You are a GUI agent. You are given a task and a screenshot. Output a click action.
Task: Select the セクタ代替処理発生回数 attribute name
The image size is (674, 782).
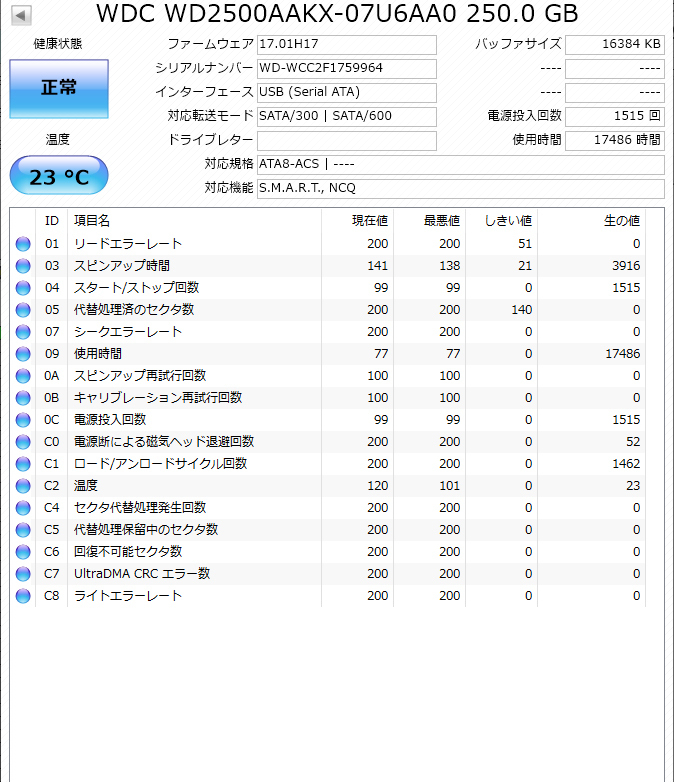click(x=140, y=508)
